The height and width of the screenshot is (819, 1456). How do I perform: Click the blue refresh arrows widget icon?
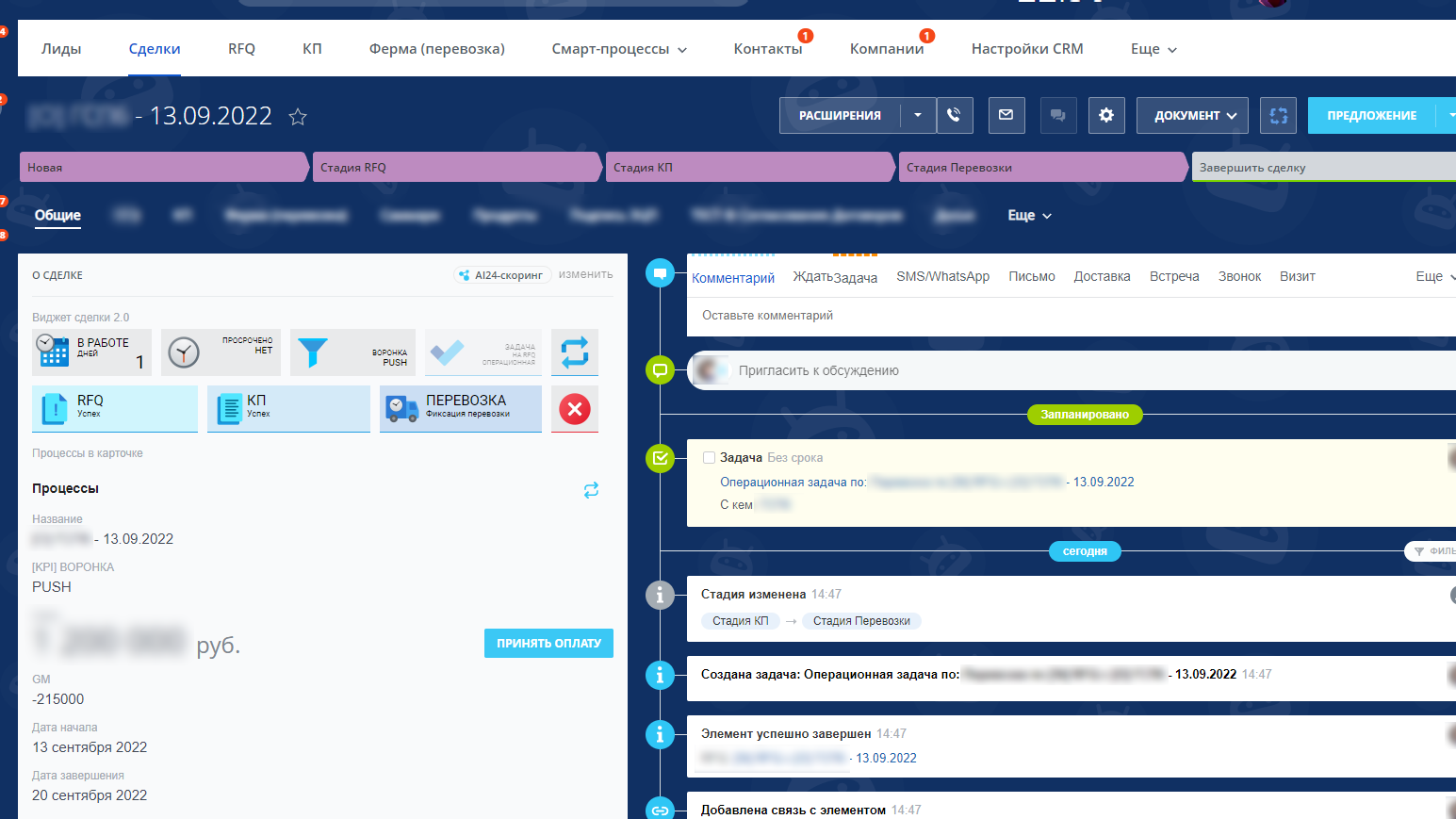(575, 352)
